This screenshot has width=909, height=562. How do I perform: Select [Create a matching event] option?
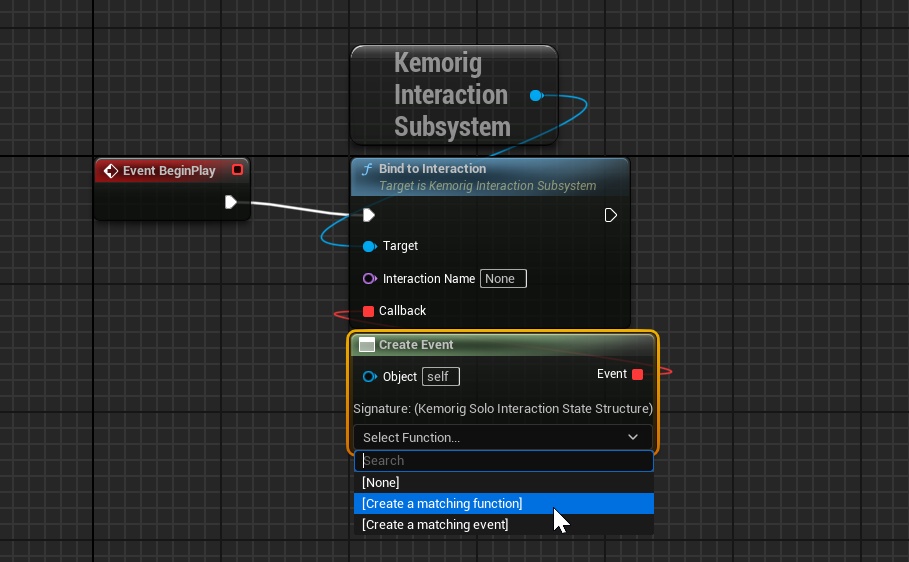pyautogui.click(x=435, y=525)
